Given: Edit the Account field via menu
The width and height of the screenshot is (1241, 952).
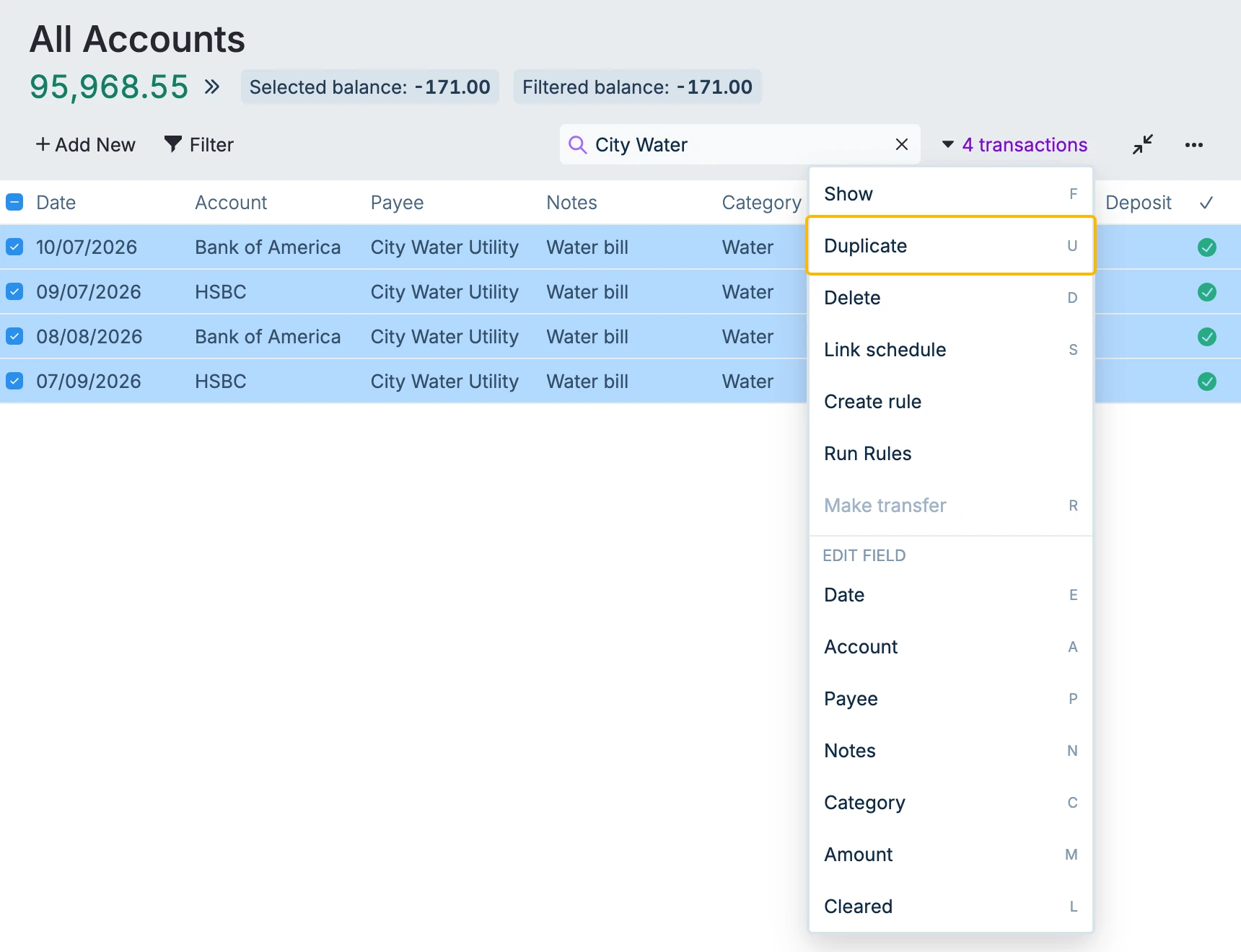Looking at the screenshot, I should point(951,647).
